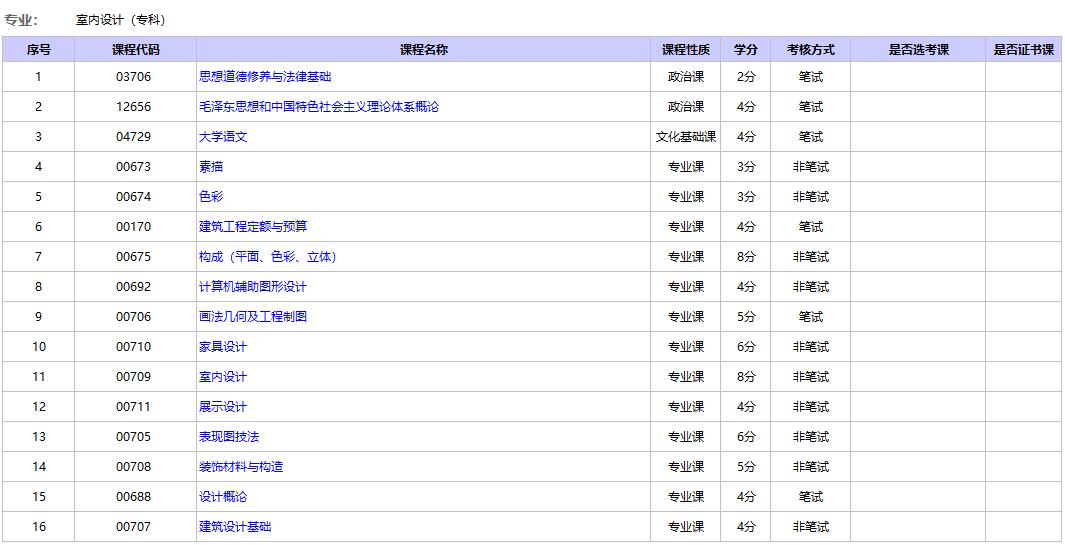Open 毛泽东思想和中国特色社会主义理论体系概论 link

[x=319, y=107]
